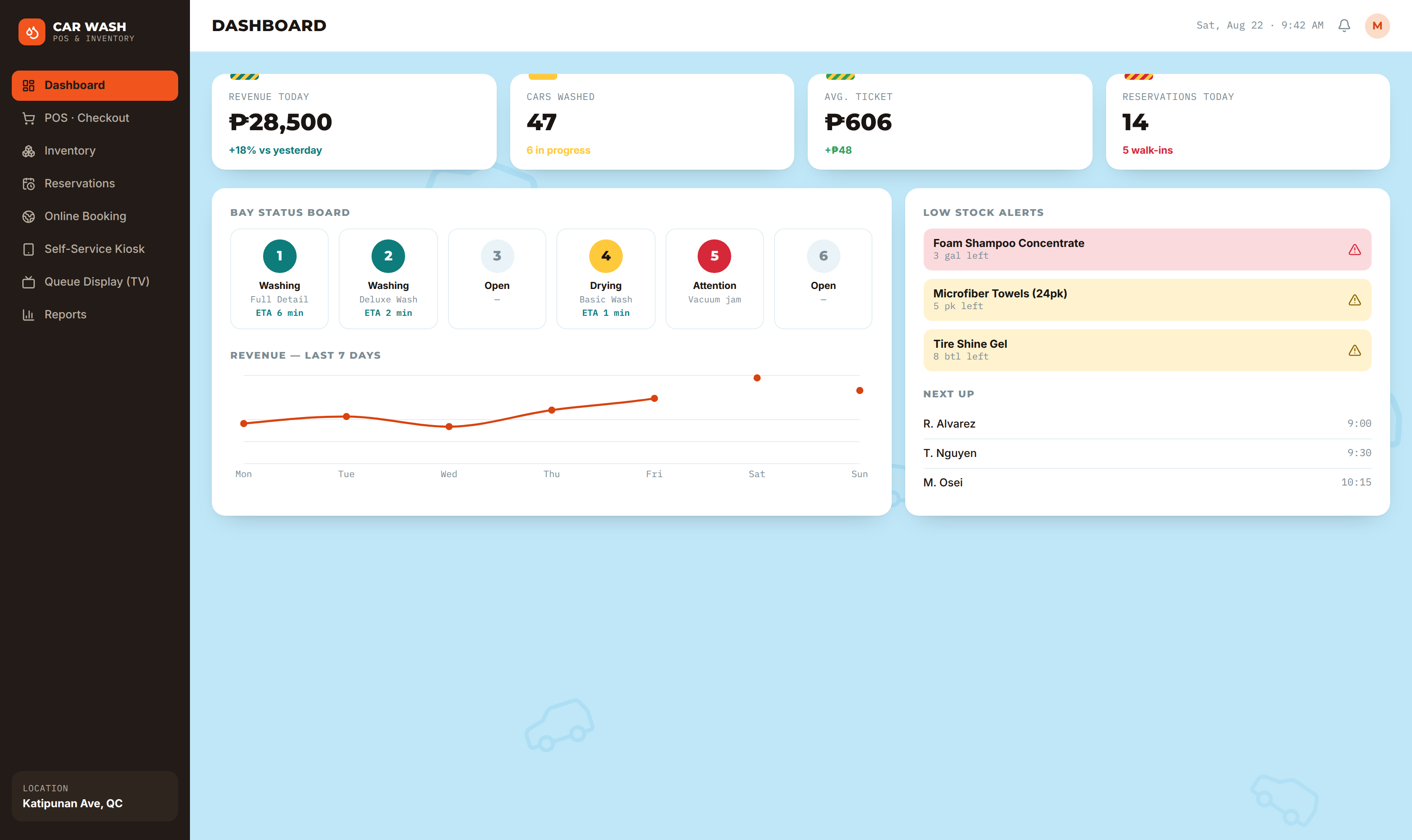Select bay 2 Deluxe Wash card

point(388,279)
